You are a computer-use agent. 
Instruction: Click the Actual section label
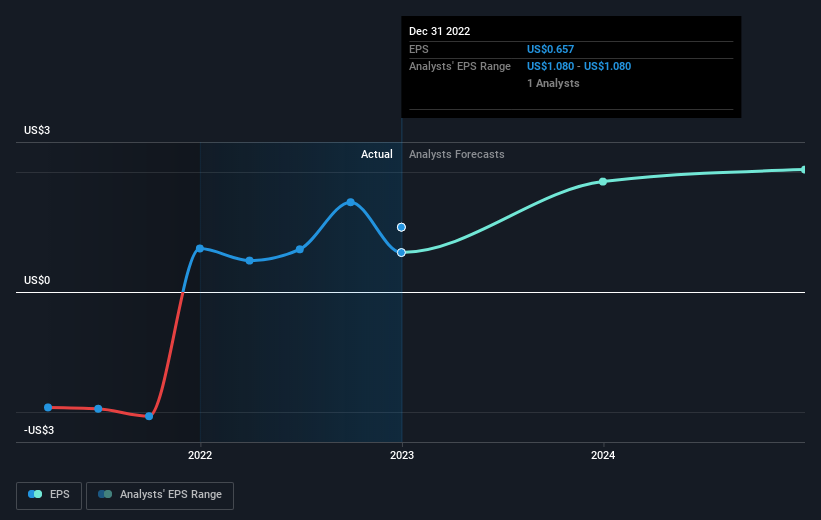[376, 154]
